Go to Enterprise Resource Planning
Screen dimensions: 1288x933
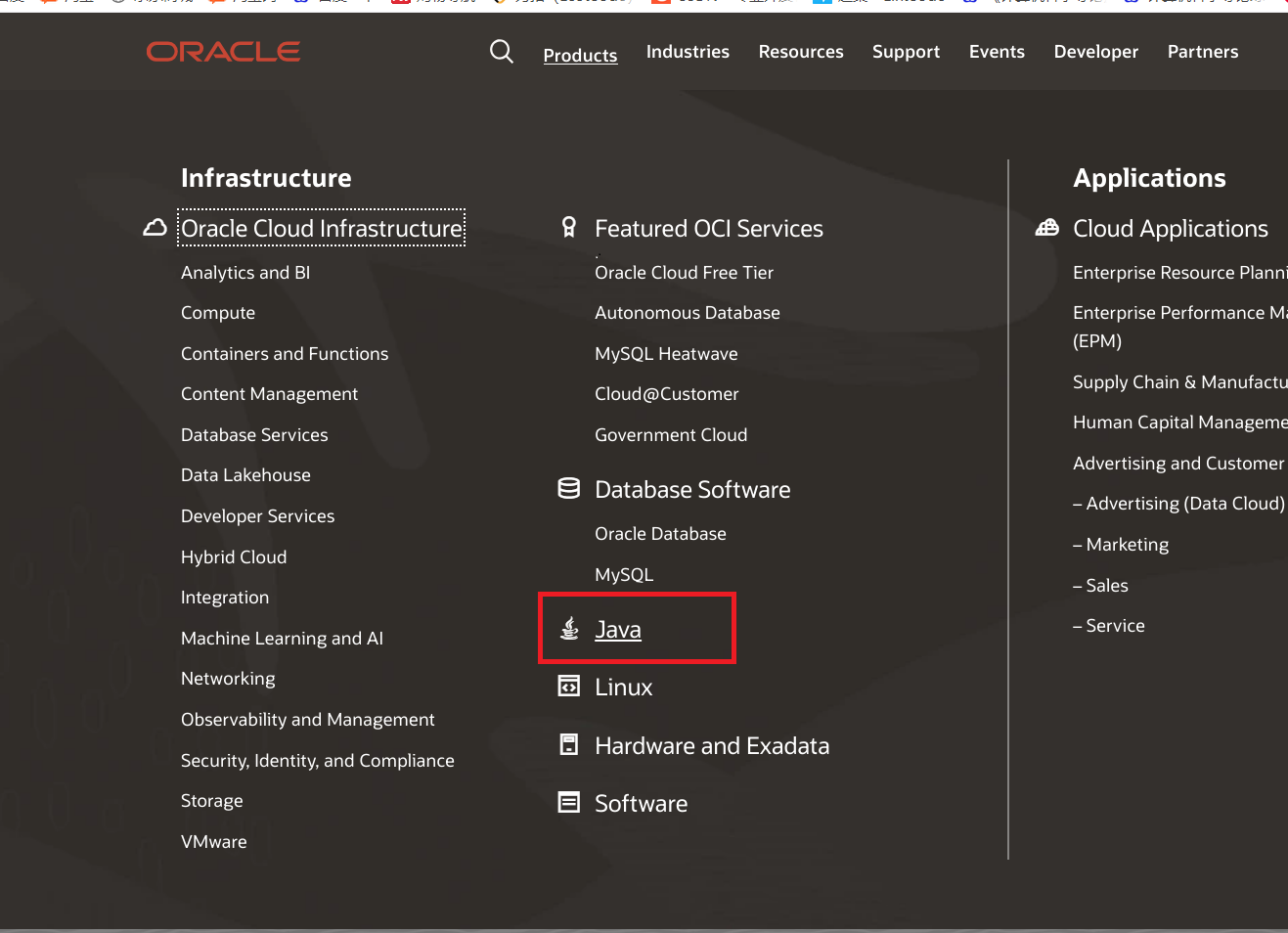pos(1180,273)
